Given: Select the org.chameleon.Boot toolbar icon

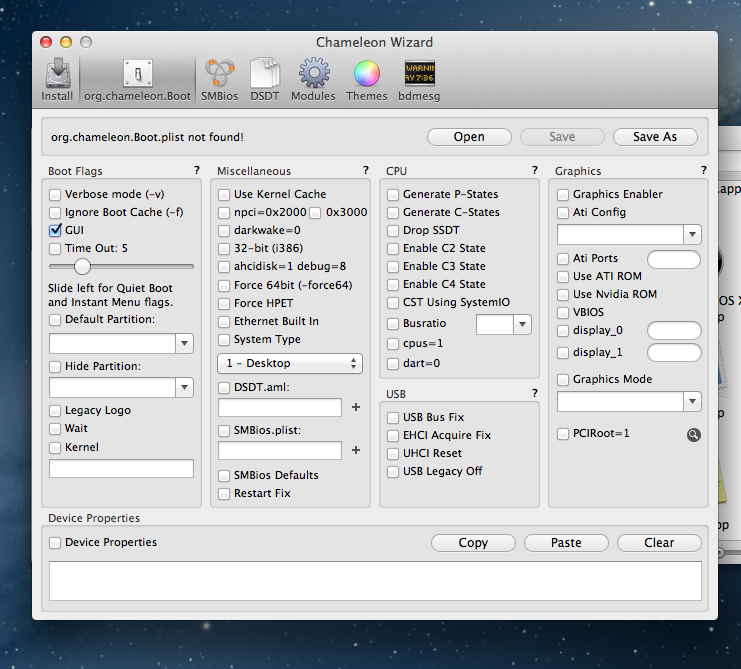Looking at the screenshot, I should [x=137, y=78].
